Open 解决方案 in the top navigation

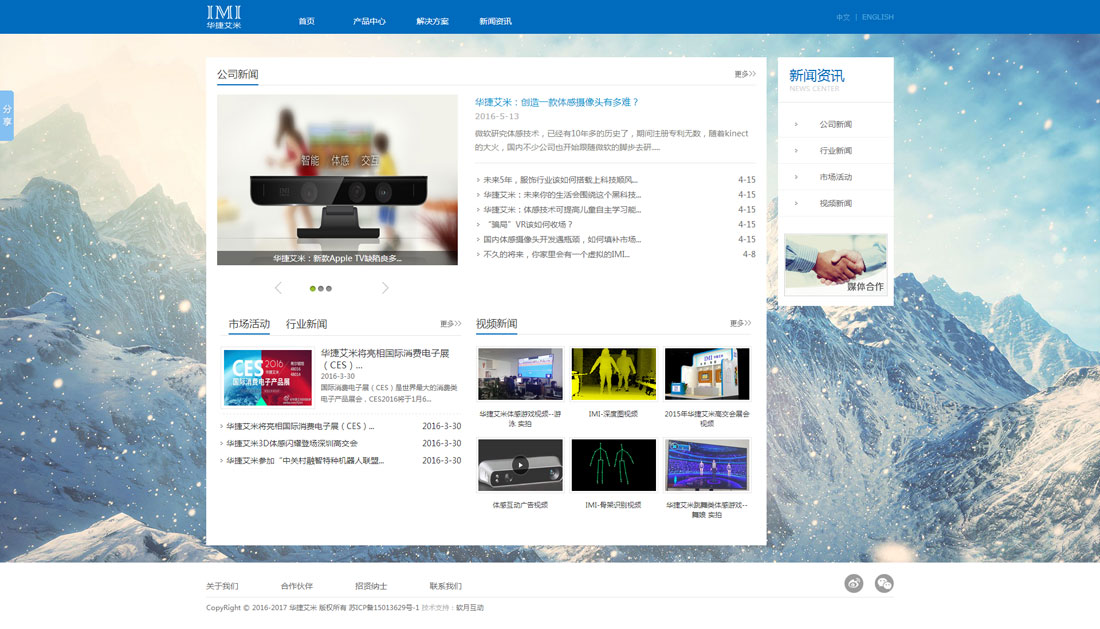(432, 21)
